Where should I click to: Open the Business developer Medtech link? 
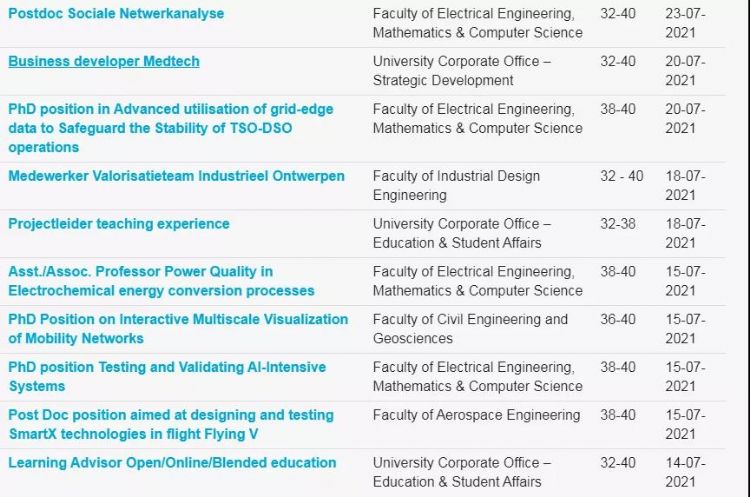point(104,61)
